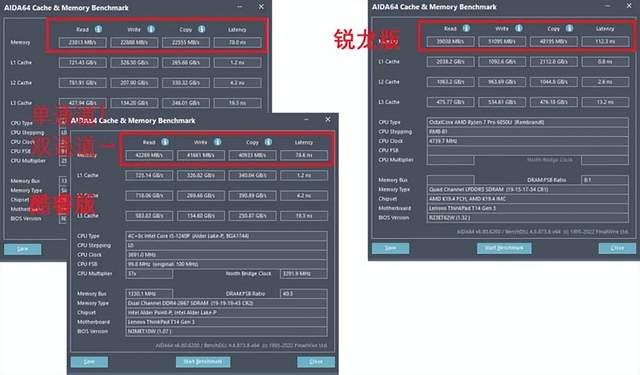This screenshot has width=640, height=375.
Task: Select Memory Latency value in the back window
Action: click(x=237, y=42)
